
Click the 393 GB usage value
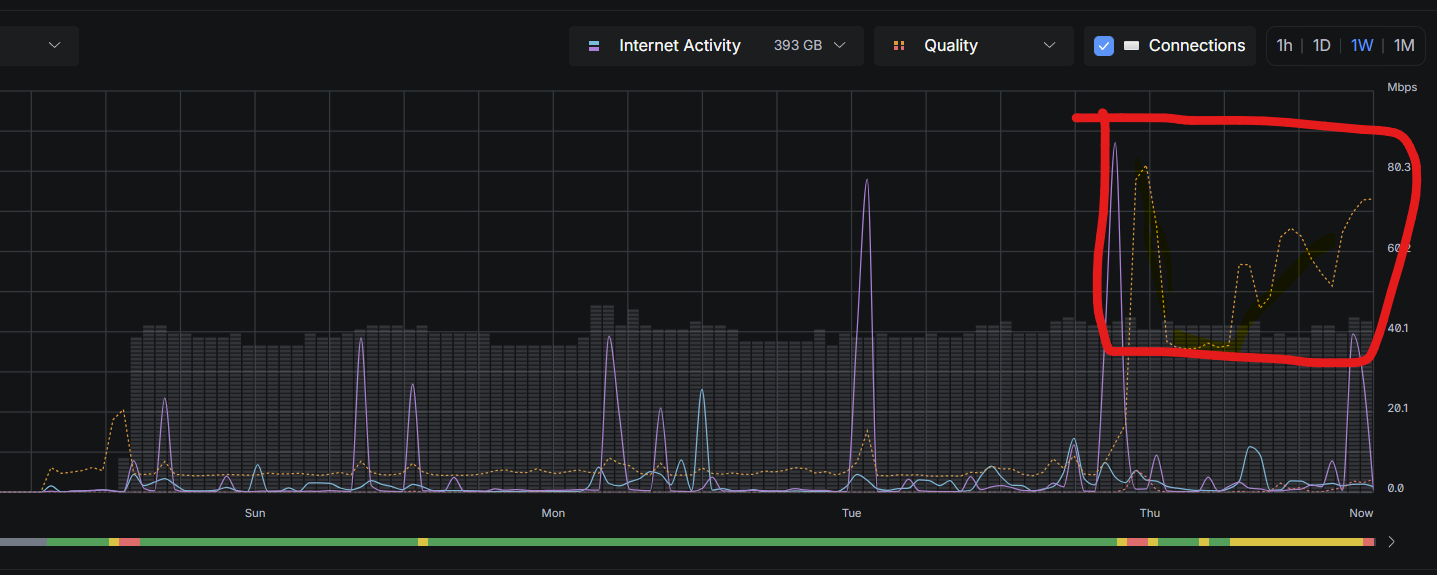tap(798, 46)
